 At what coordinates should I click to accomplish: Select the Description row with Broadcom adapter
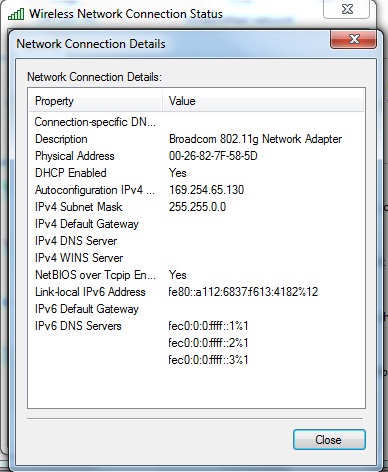coord(197,139)
